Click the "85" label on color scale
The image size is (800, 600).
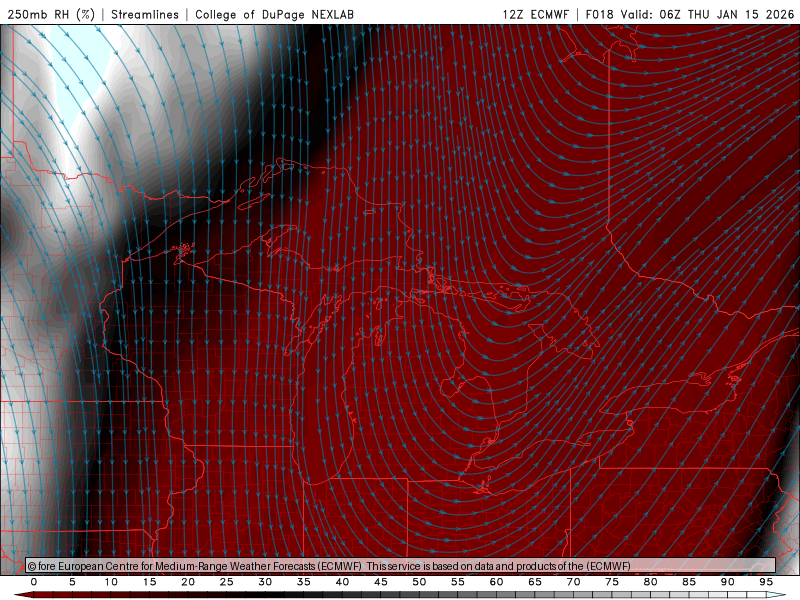[x=689, y=582]
